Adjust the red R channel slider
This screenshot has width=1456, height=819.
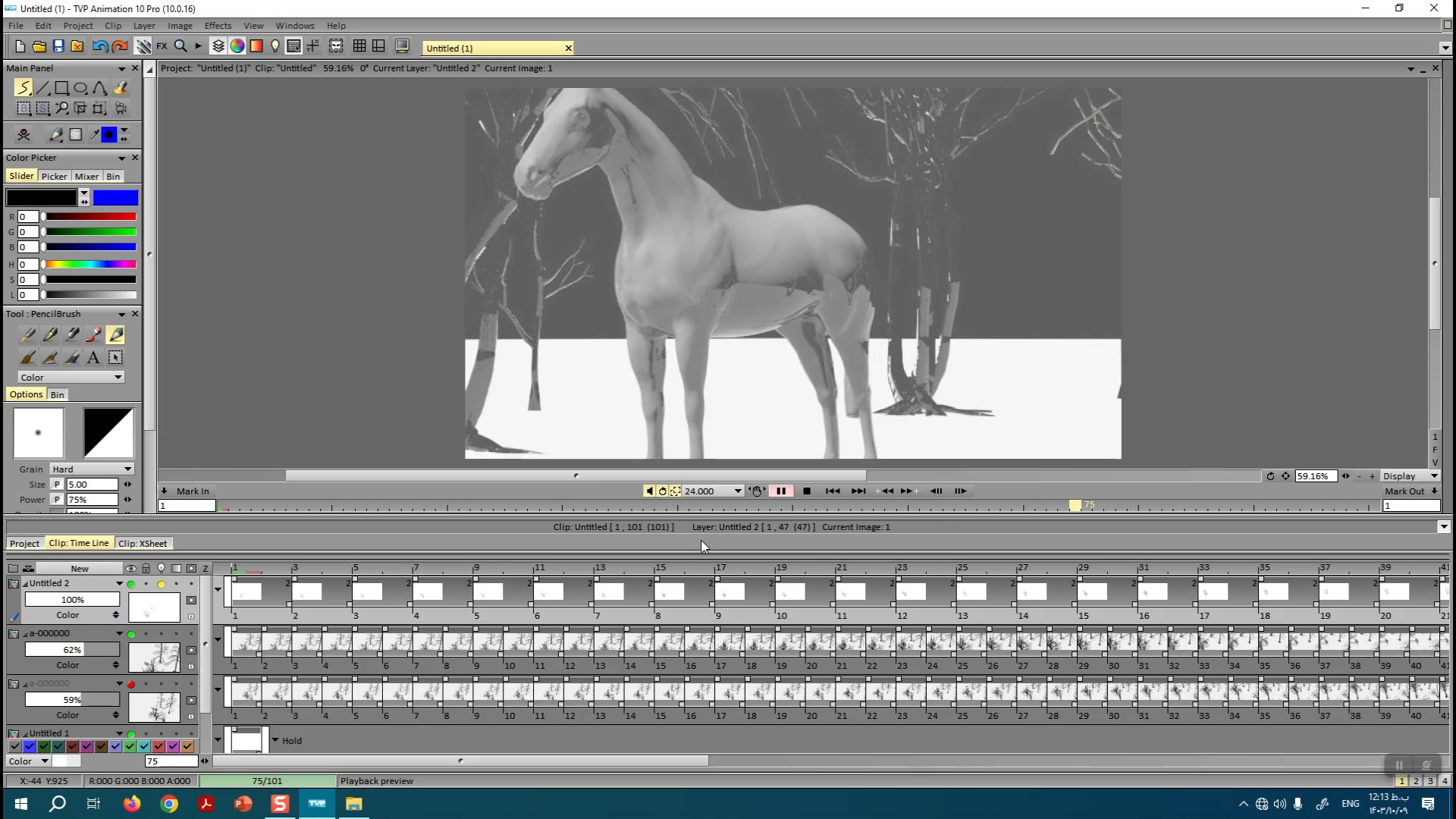(x=89, y=217)
